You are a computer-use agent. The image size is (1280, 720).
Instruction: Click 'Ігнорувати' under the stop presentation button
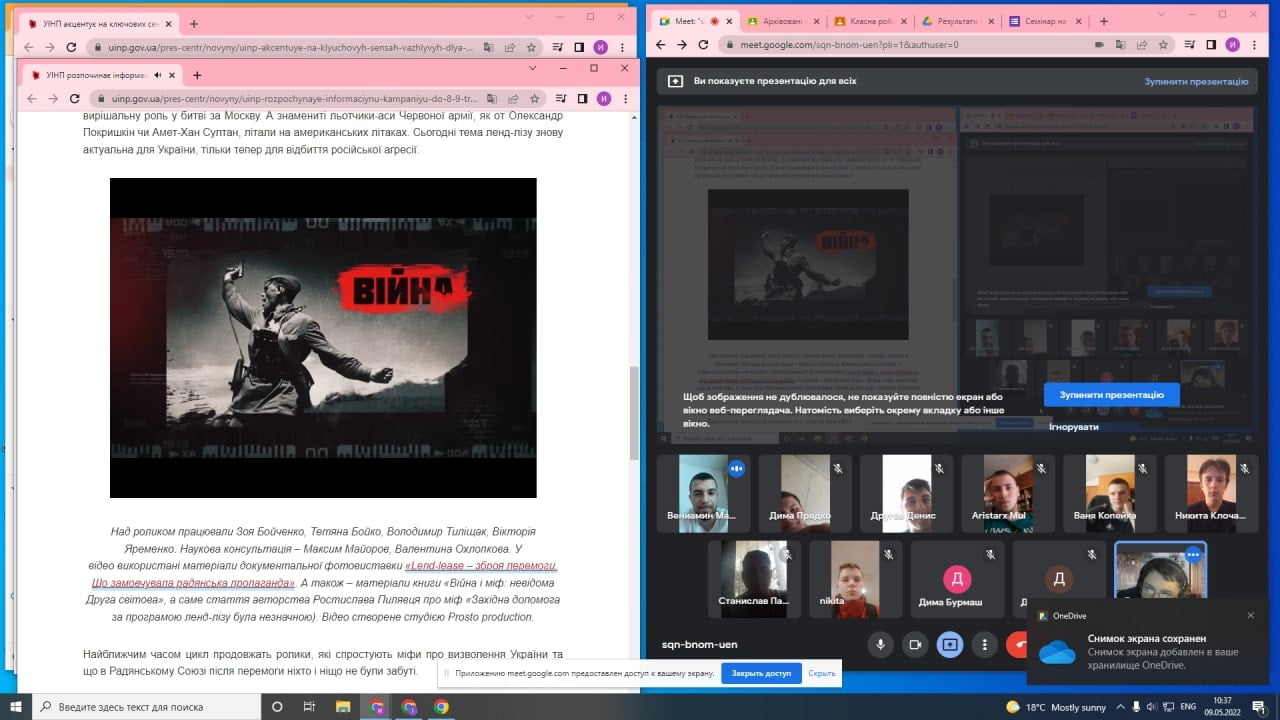pos(1073,427)
